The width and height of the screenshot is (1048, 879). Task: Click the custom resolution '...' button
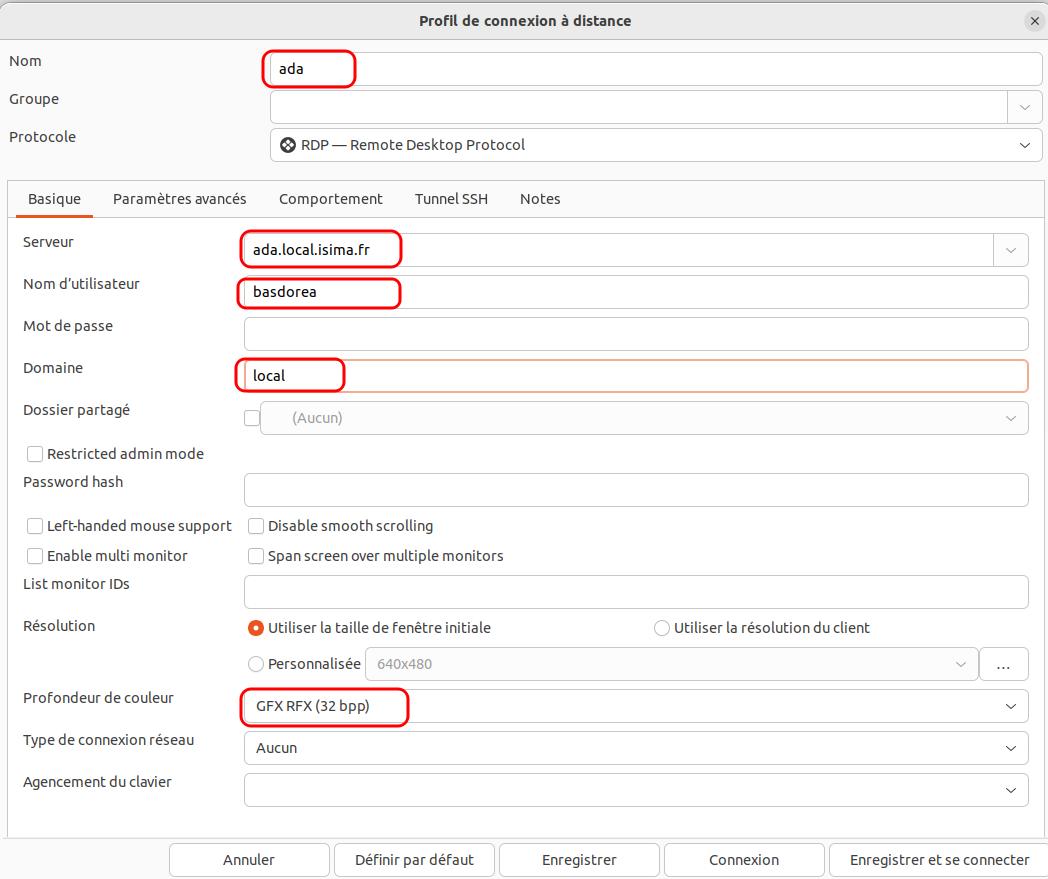[1004, 664]
